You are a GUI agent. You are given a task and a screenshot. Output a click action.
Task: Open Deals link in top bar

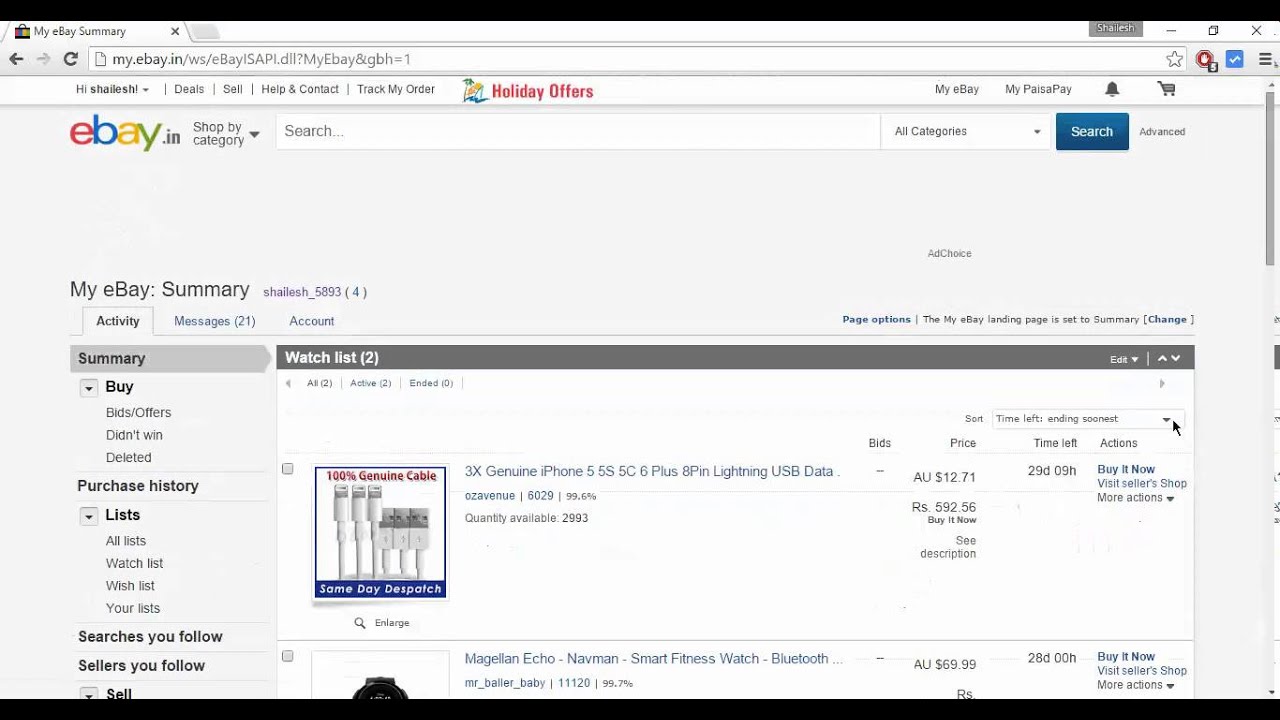189,89
